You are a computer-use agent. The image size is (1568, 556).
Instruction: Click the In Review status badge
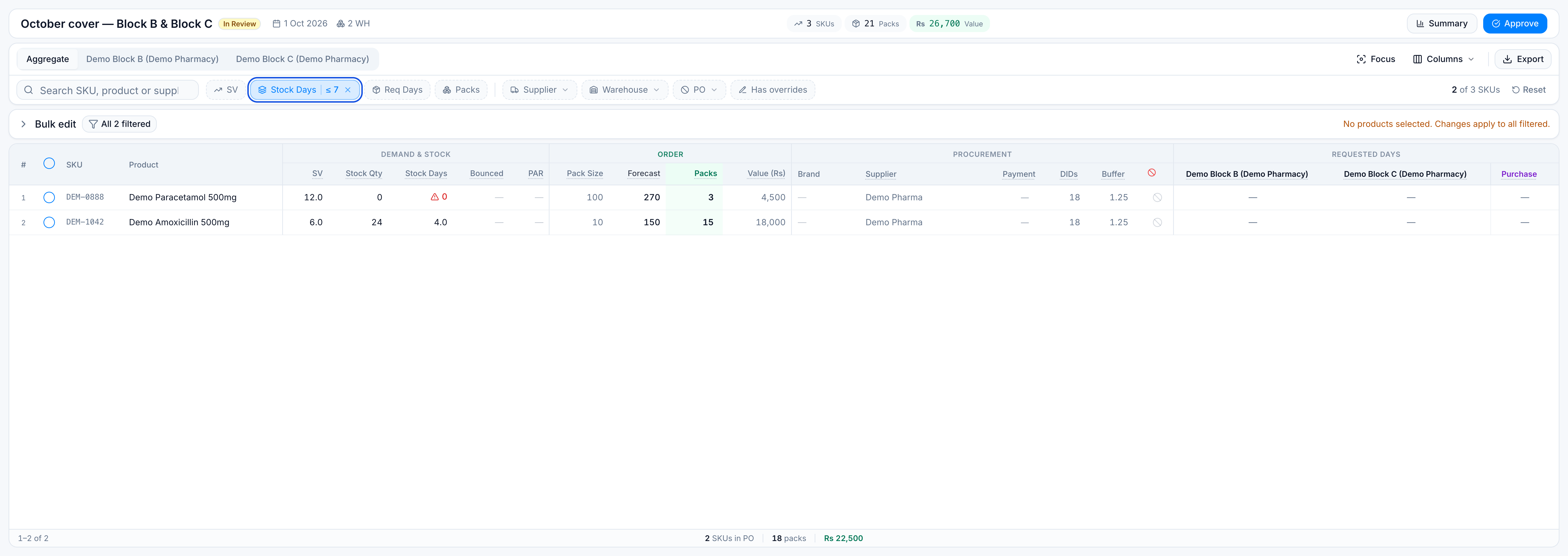tap(239, 24)
